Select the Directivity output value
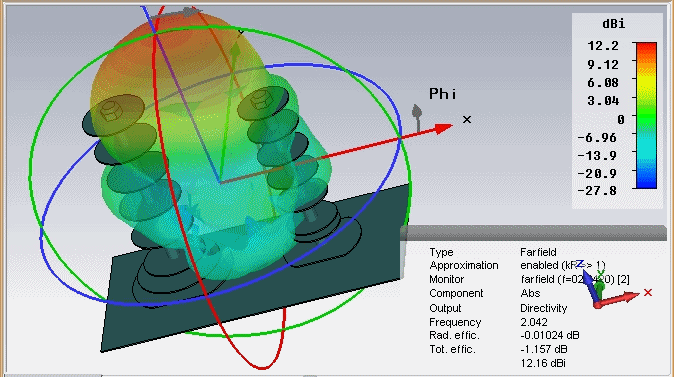 (x=544, y=308)
